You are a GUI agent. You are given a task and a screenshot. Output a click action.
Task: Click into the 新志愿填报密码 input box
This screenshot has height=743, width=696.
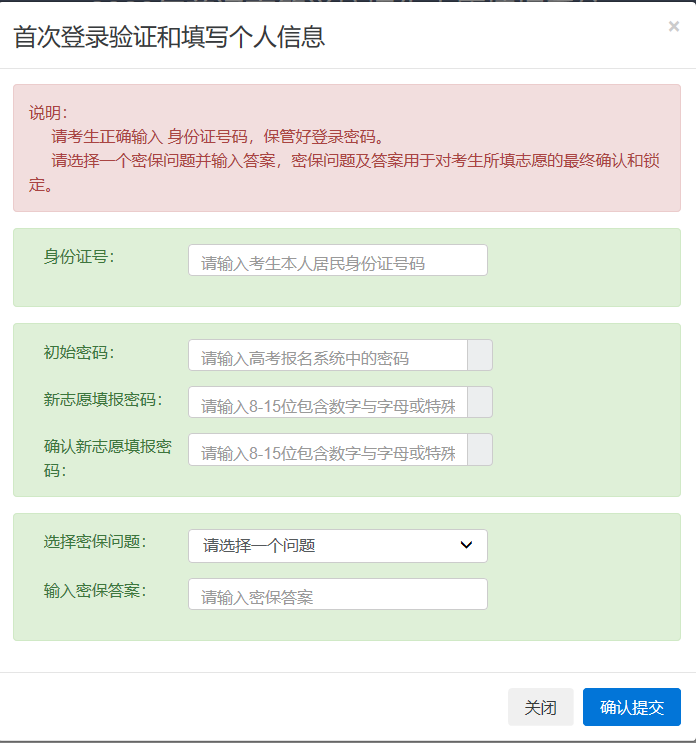[328, 402]
